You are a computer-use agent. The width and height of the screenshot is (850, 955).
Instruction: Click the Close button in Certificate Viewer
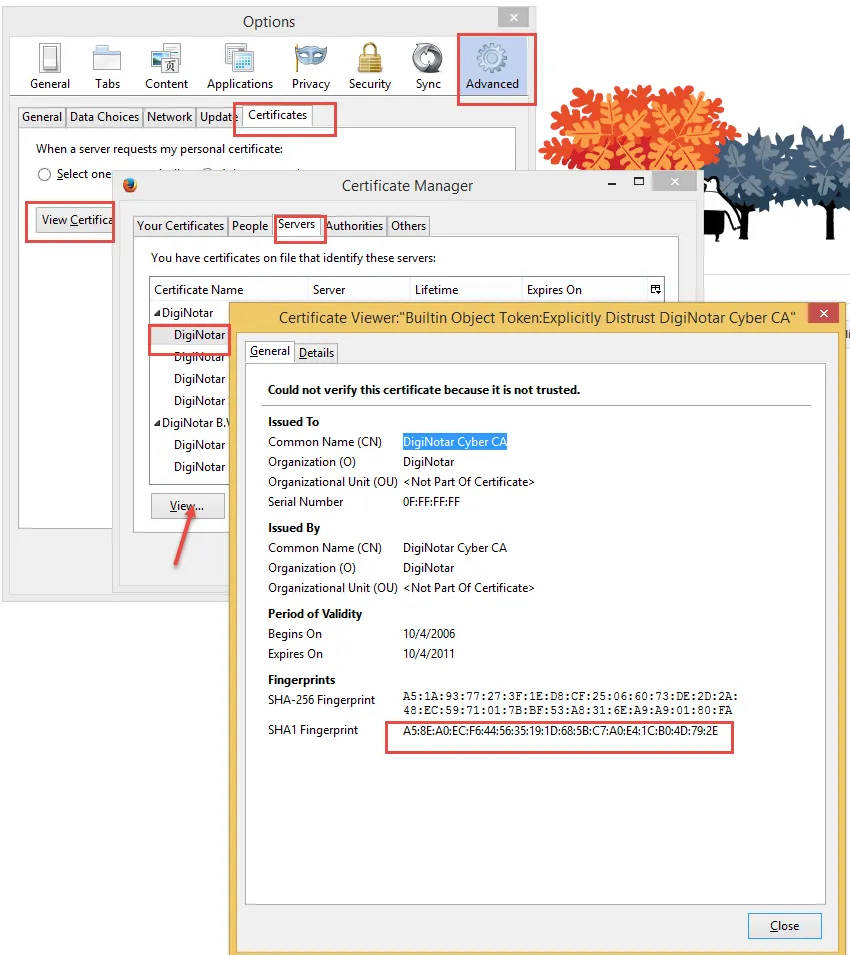click(784, 926)
